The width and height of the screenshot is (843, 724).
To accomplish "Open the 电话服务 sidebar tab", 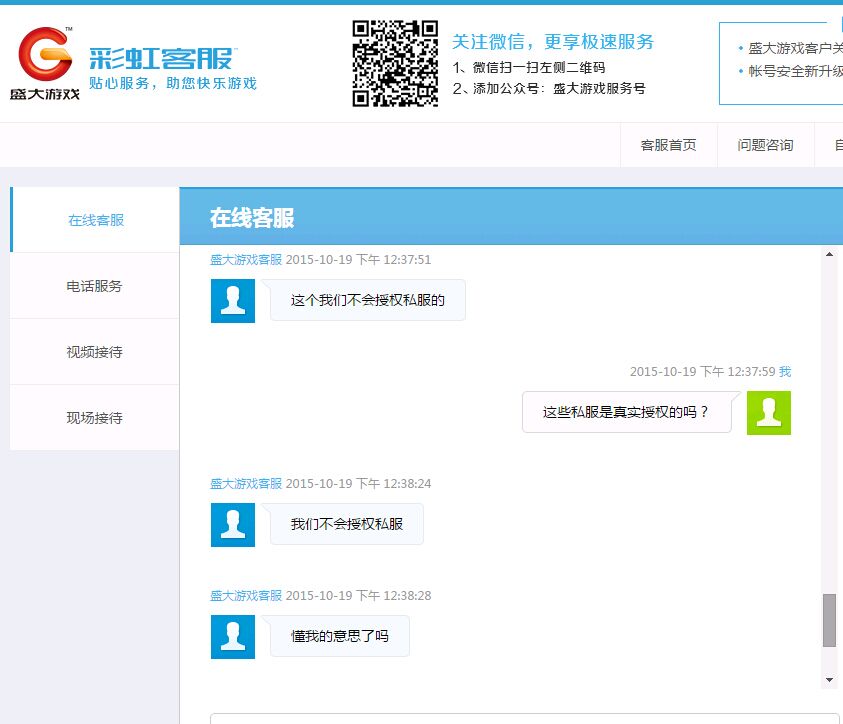I will [95, 286].
